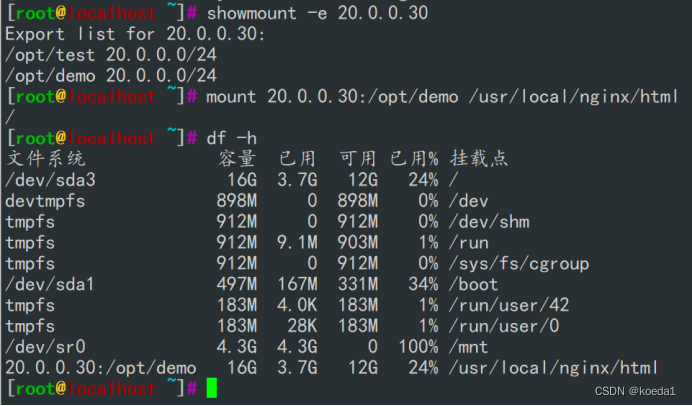Image resolution: width=692 pixels, height=406 pixels.
Task: Select the 'devtmpfs' filesystem name
Action: point(45,201)
